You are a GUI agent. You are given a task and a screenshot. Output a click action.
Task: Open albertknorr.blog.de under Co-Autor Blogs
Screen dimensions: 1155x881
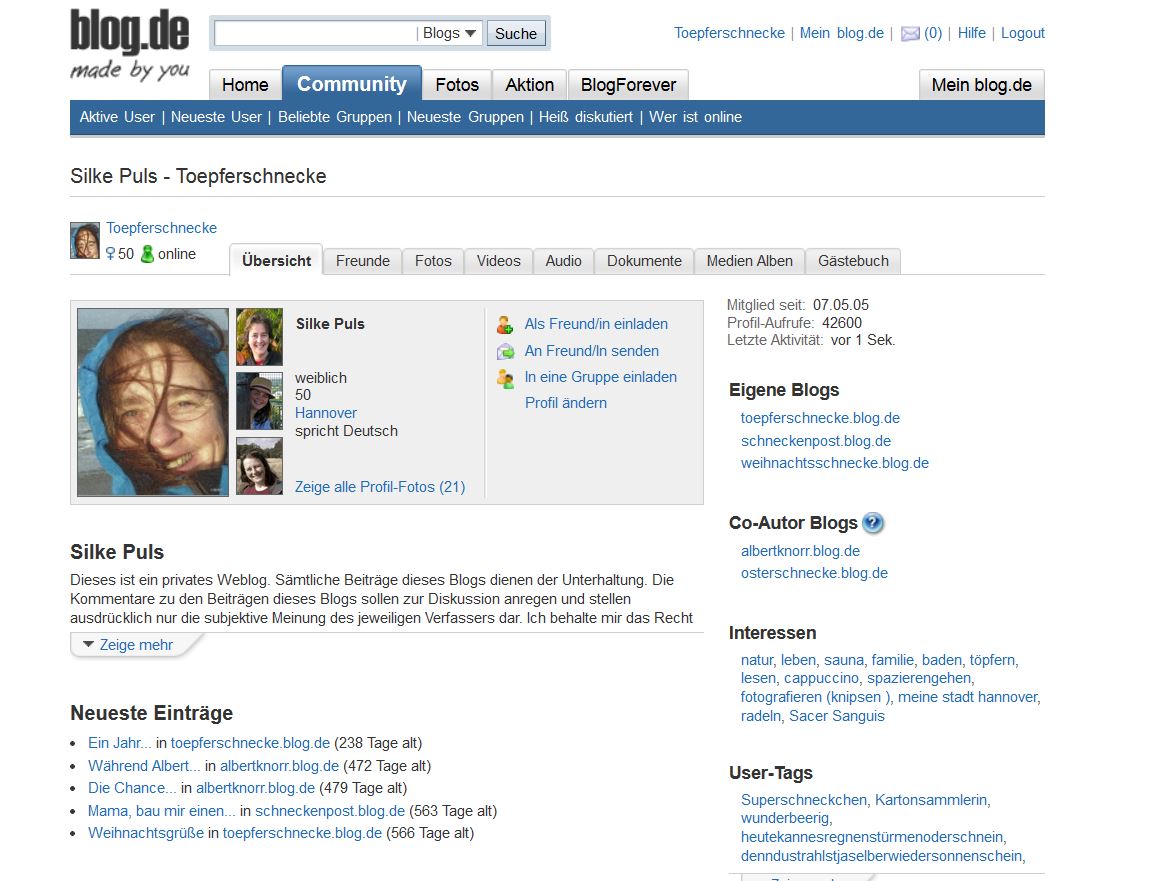(x=800, y=551)
